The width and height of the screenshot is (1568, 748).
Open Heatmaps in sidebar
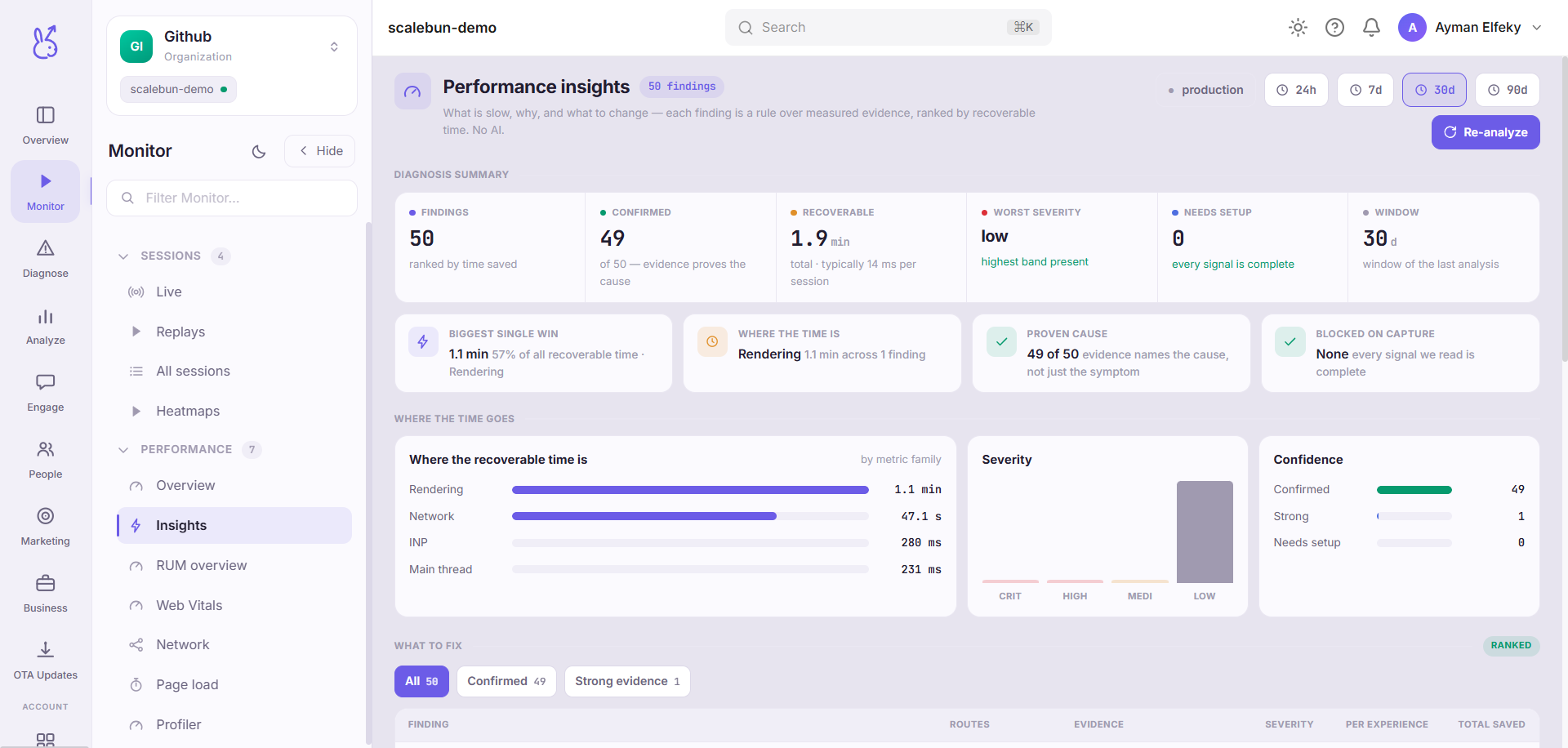pyautogui.click(x=234, y=411)
